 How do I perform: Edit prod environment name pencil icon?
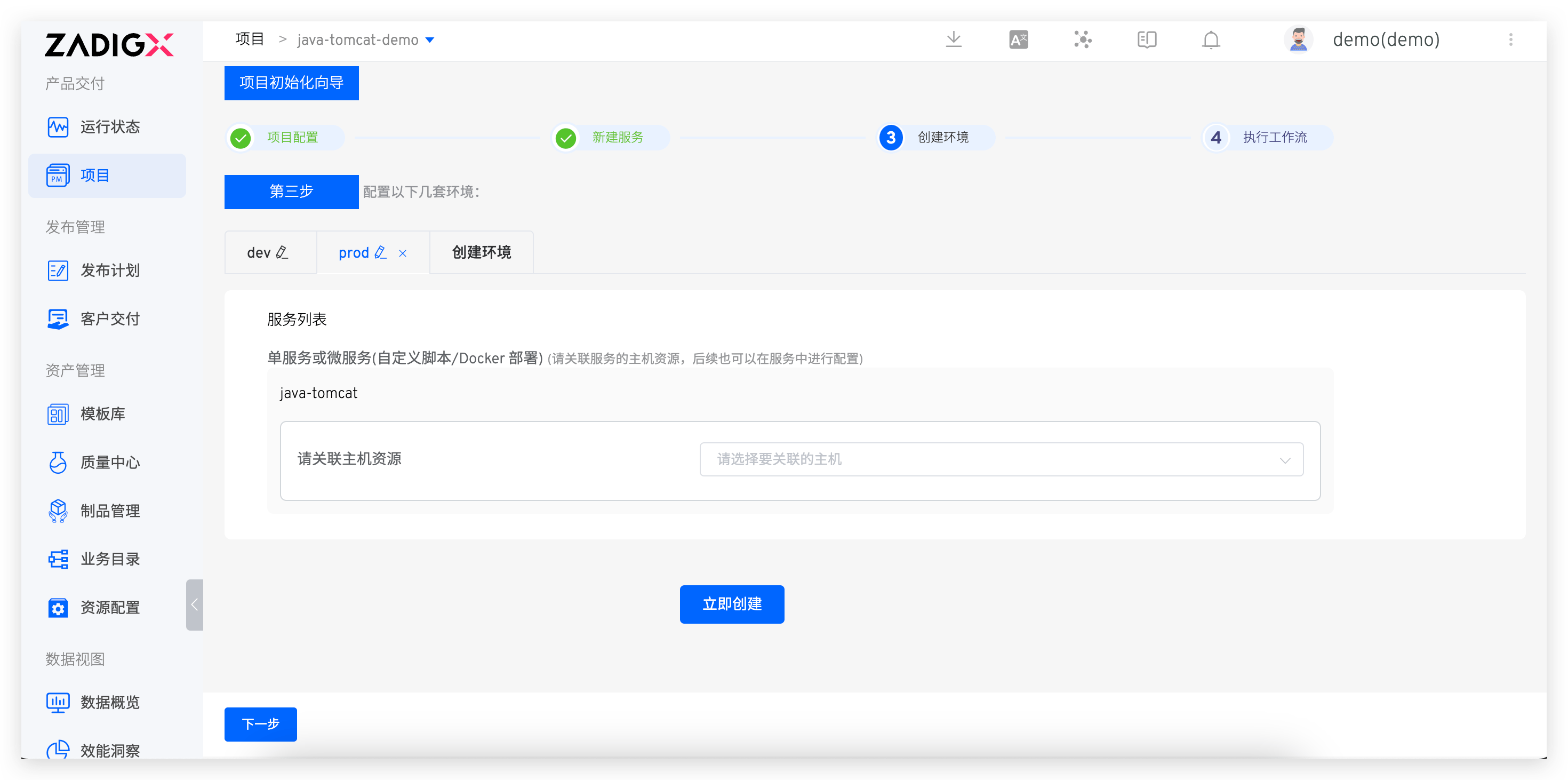(380, 252)
